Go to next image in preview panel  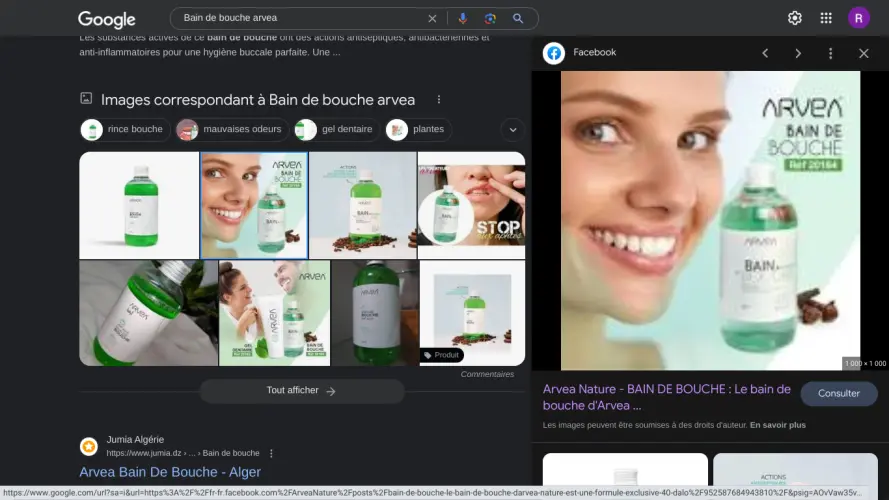coord(798,53)
